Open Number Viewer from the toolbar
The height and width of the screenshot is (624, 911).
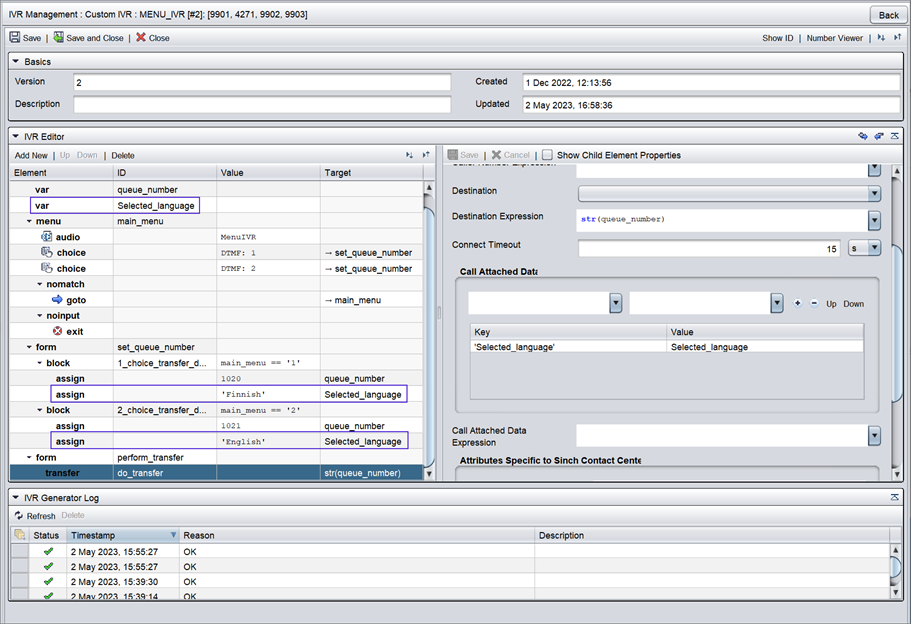pos(834,38)
